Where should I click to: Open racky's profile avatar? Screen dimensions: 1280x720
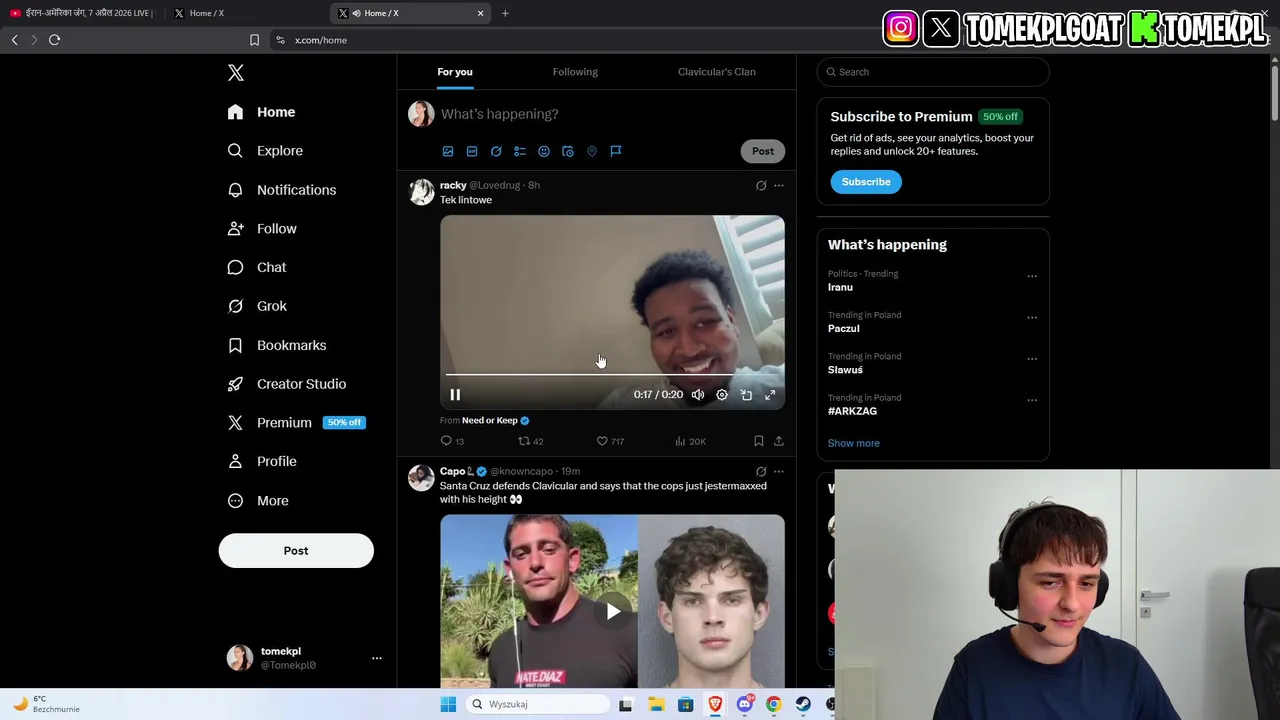tap(422, 192)
